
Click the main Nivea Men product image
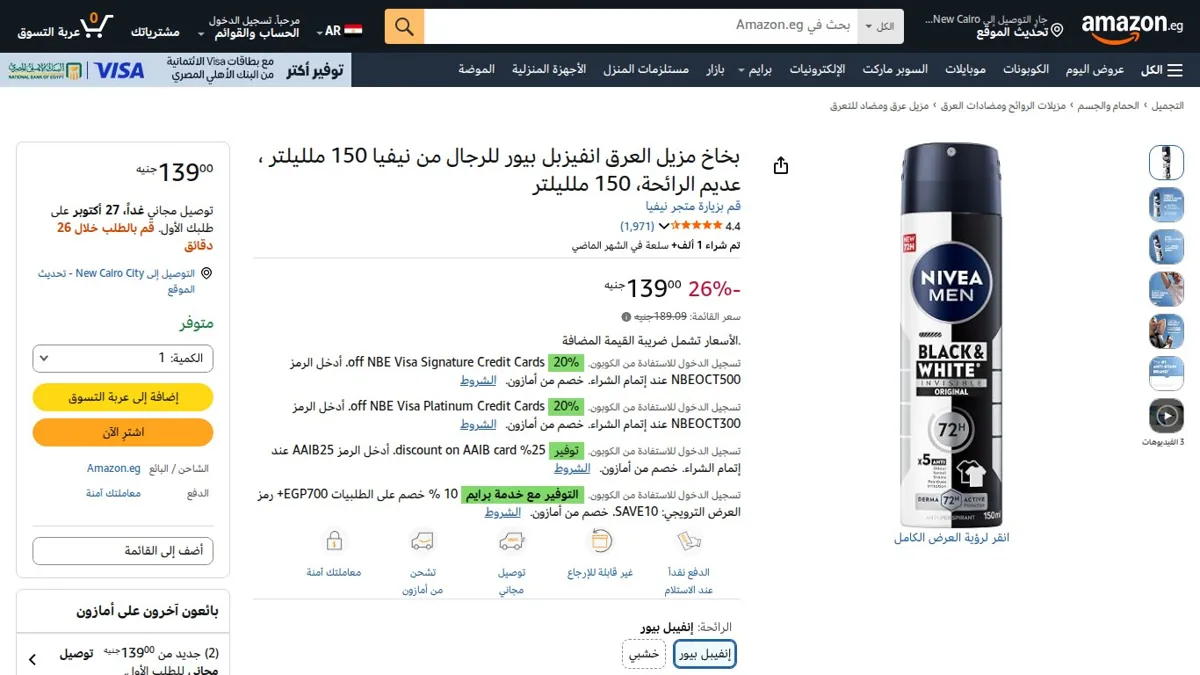pyautogui.click(x=951, y=335)
